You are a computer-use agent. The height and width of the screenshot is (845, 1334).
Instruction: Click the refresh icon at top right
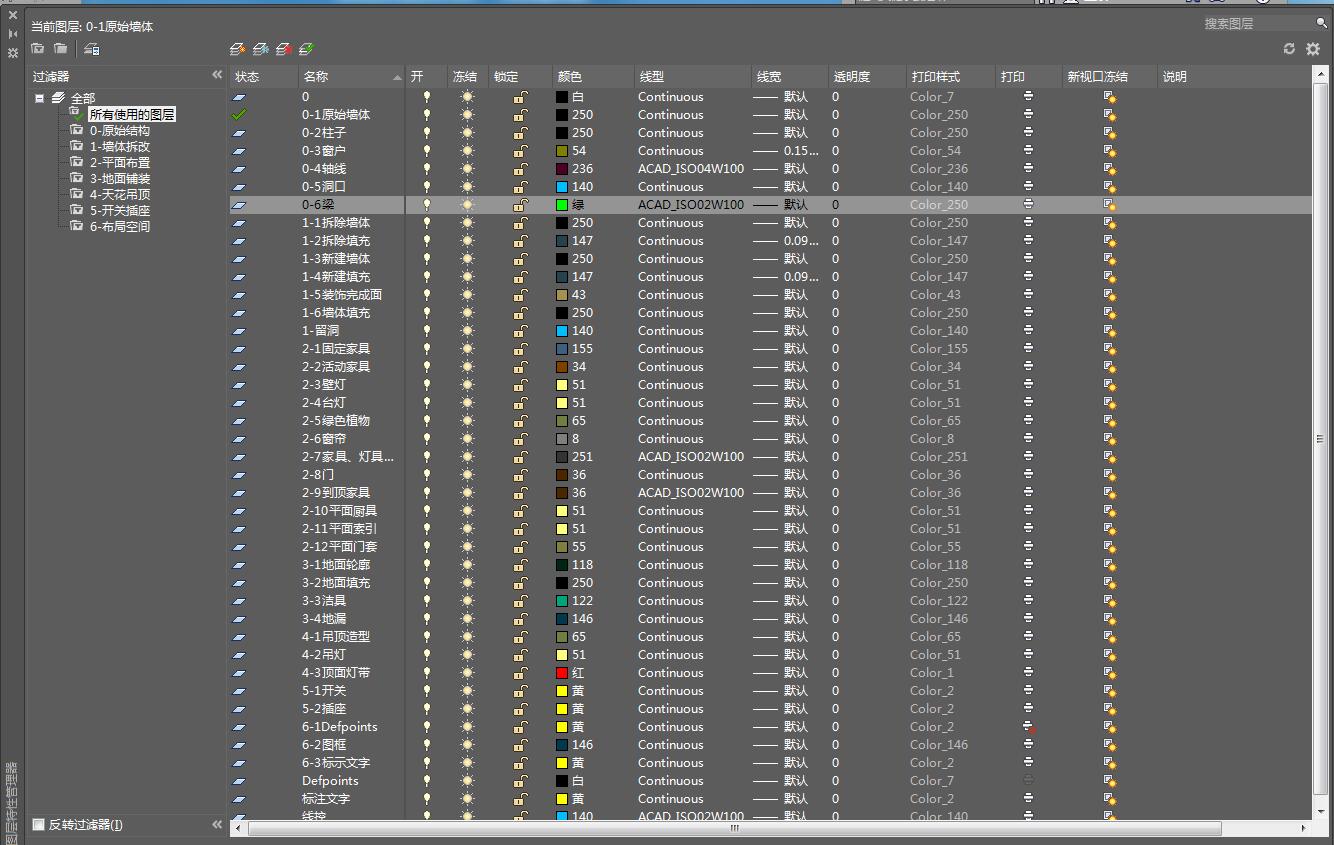[1289, 48]
